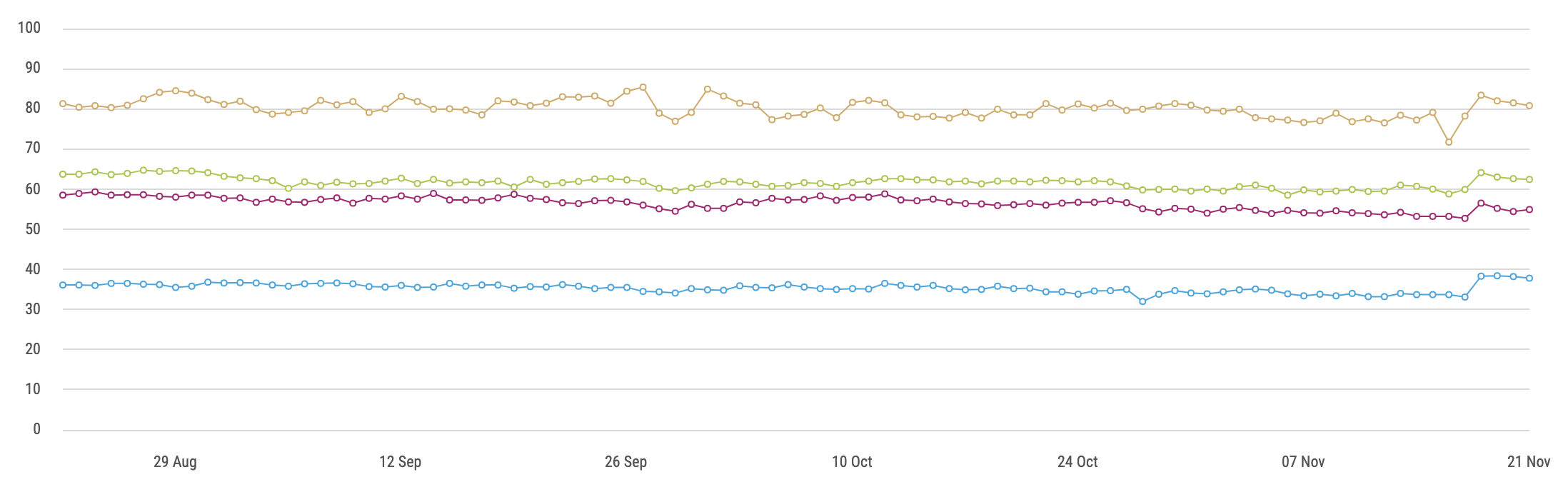Select the 07 Nov axis label
Image resolution: width=1568 pixels, height=487 pixels.
coord(1303,462)
